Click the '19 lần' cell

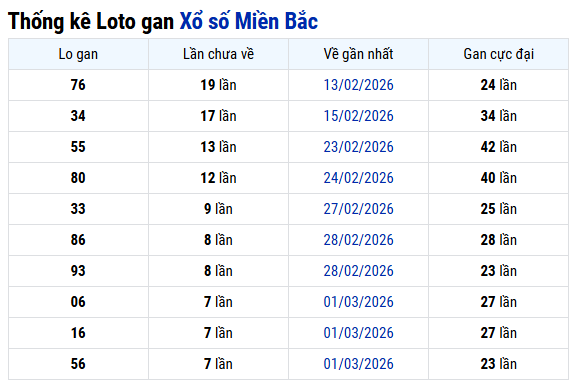coord(219,85)
